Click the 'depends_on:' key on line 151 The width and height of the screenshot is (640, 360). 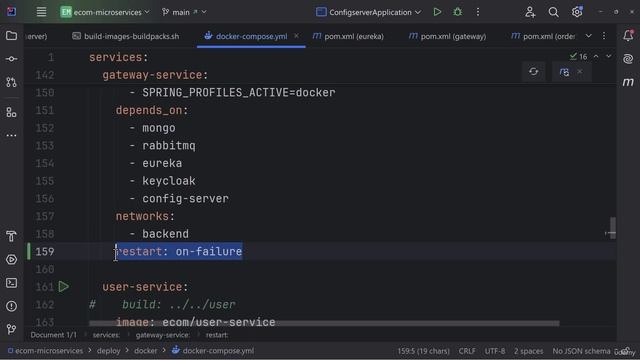pos(151,110)
